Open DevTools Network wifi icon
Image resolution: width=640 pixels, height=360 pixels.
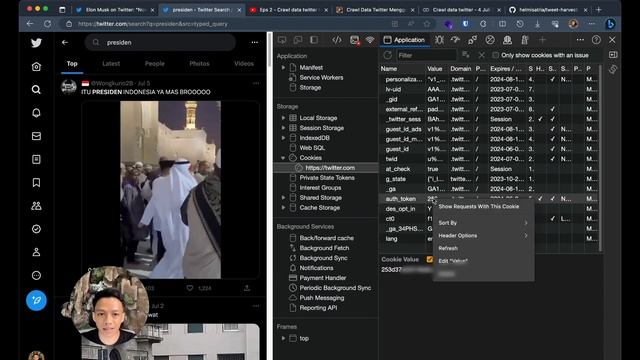370,40
